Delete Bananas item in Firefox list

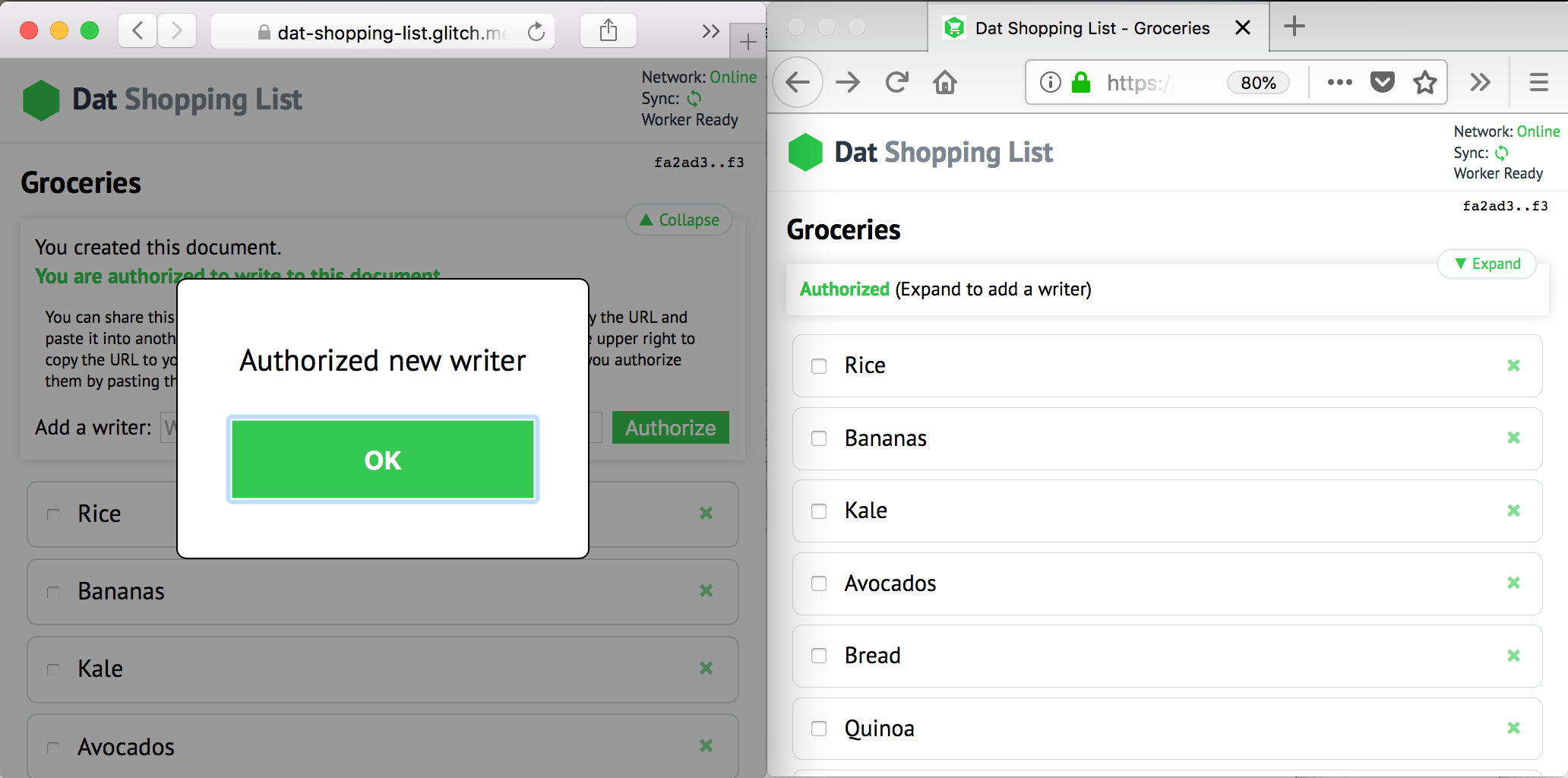tap(1513, 438)
